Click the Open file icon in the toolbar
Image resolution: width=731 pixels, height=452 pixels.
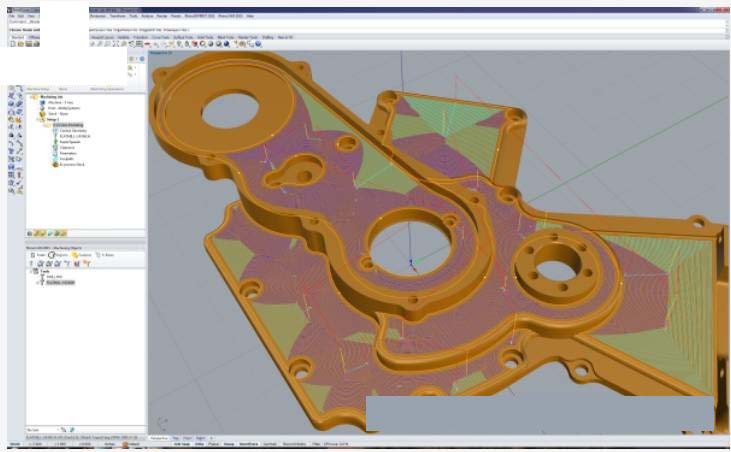pos(19,44)
